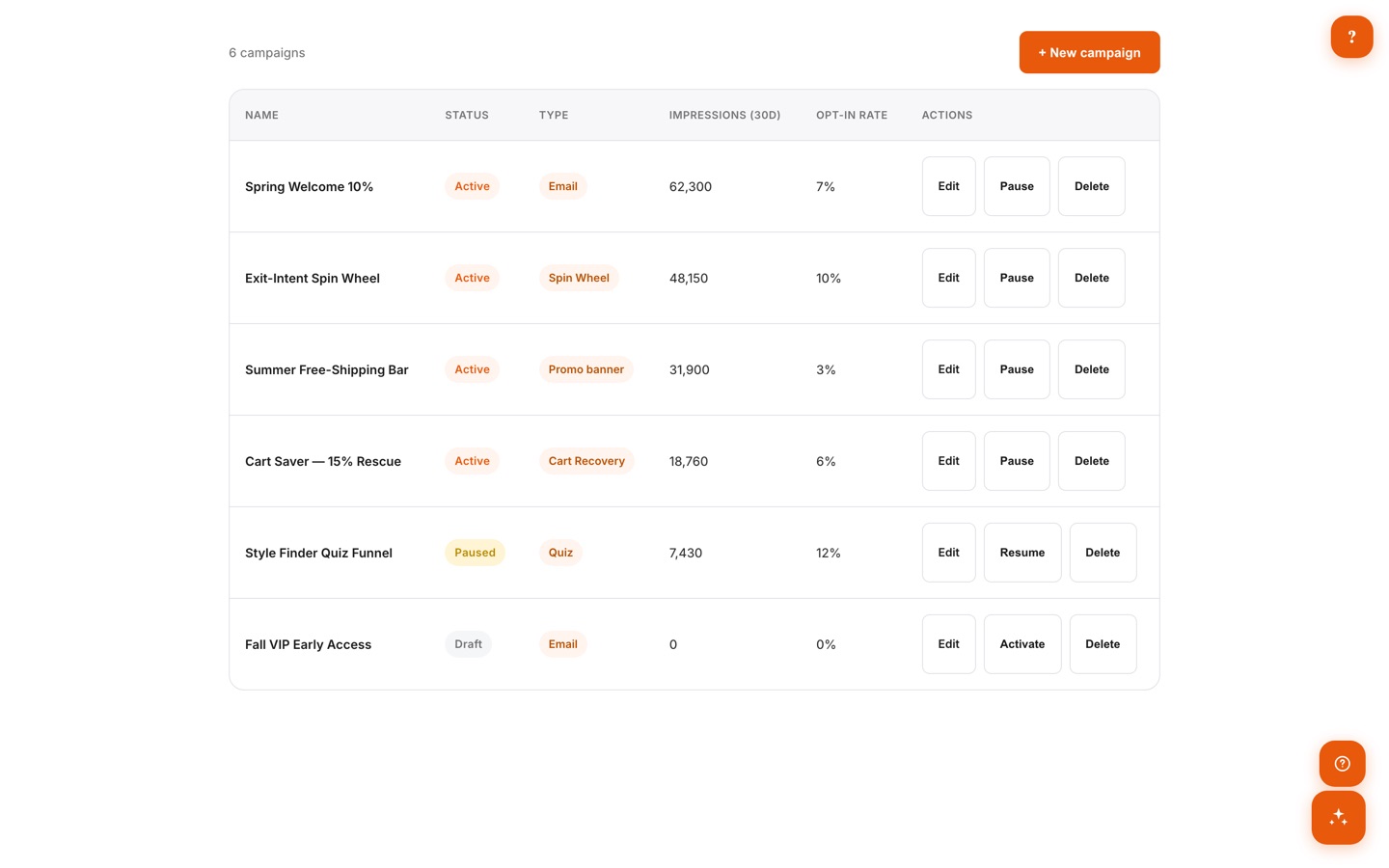Image resolution: width=1389 pixels, height=868 pixels.
Task: Click the 10% opt-in rate value
Action: pyautogui.click(x=829, y=278)
